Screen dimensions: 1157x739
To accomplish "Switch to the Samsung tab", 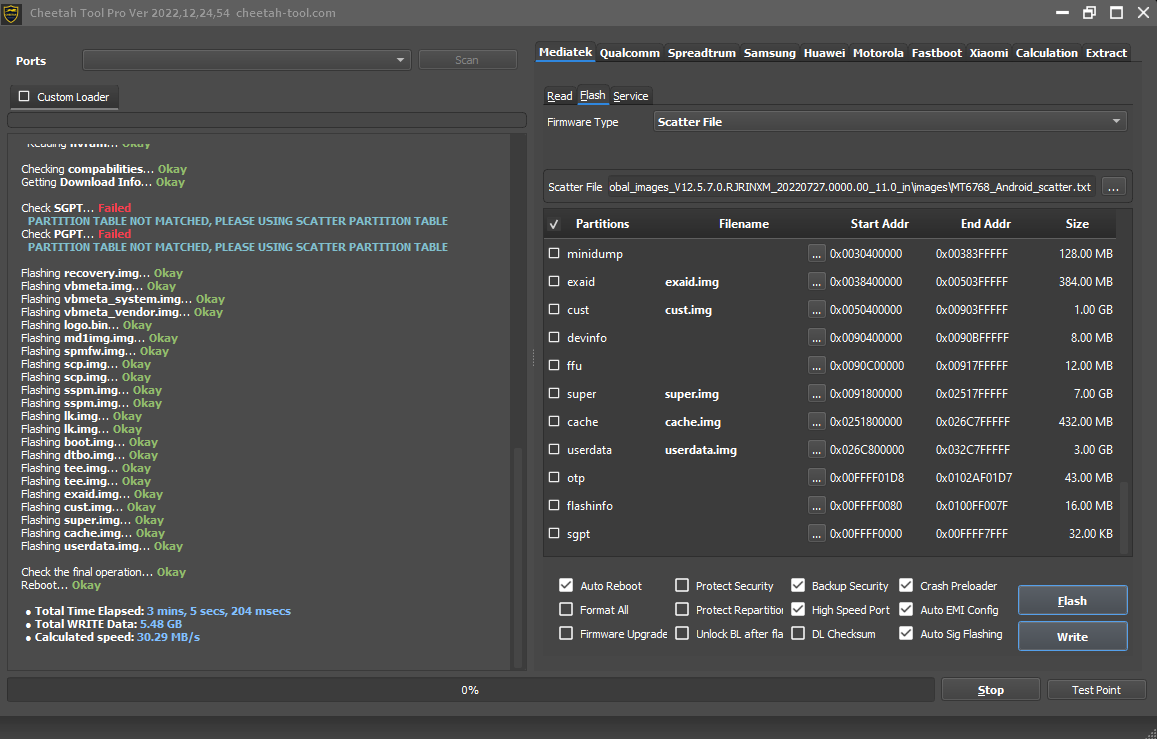I will (x=770, y=53).
